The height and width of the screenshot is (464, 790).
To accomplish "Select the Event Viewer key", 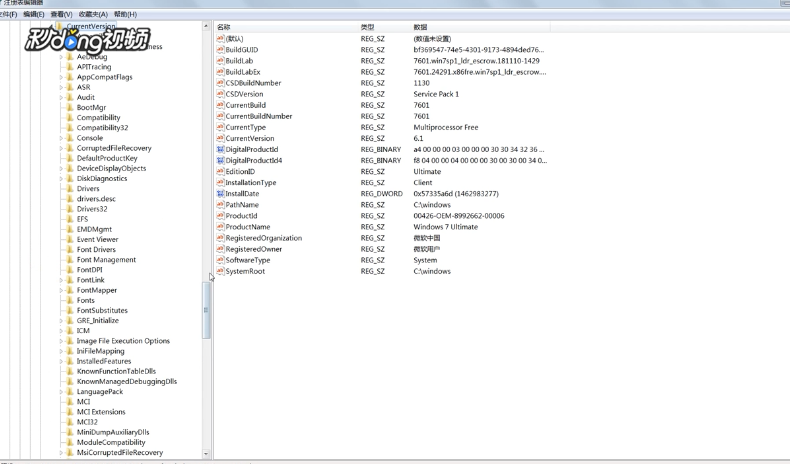I will click(x=97, y=239).
